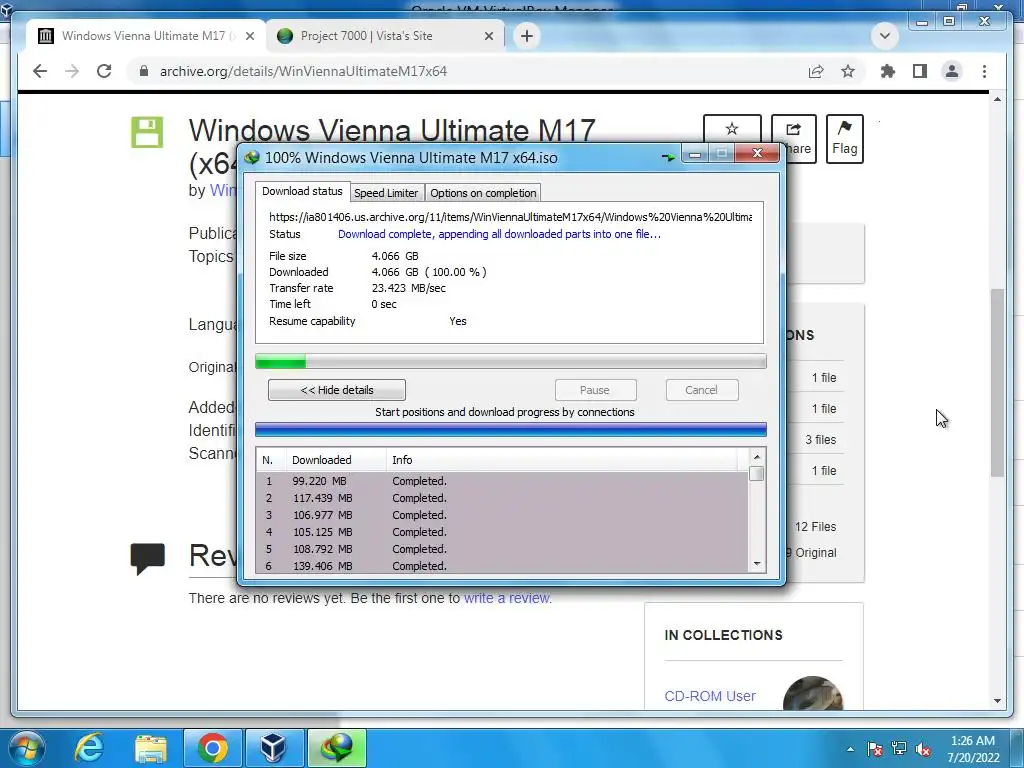Launch Internet Explorer from taskbar
Image resolution: width=1024 pixels, height=768 pixels.
89,748
